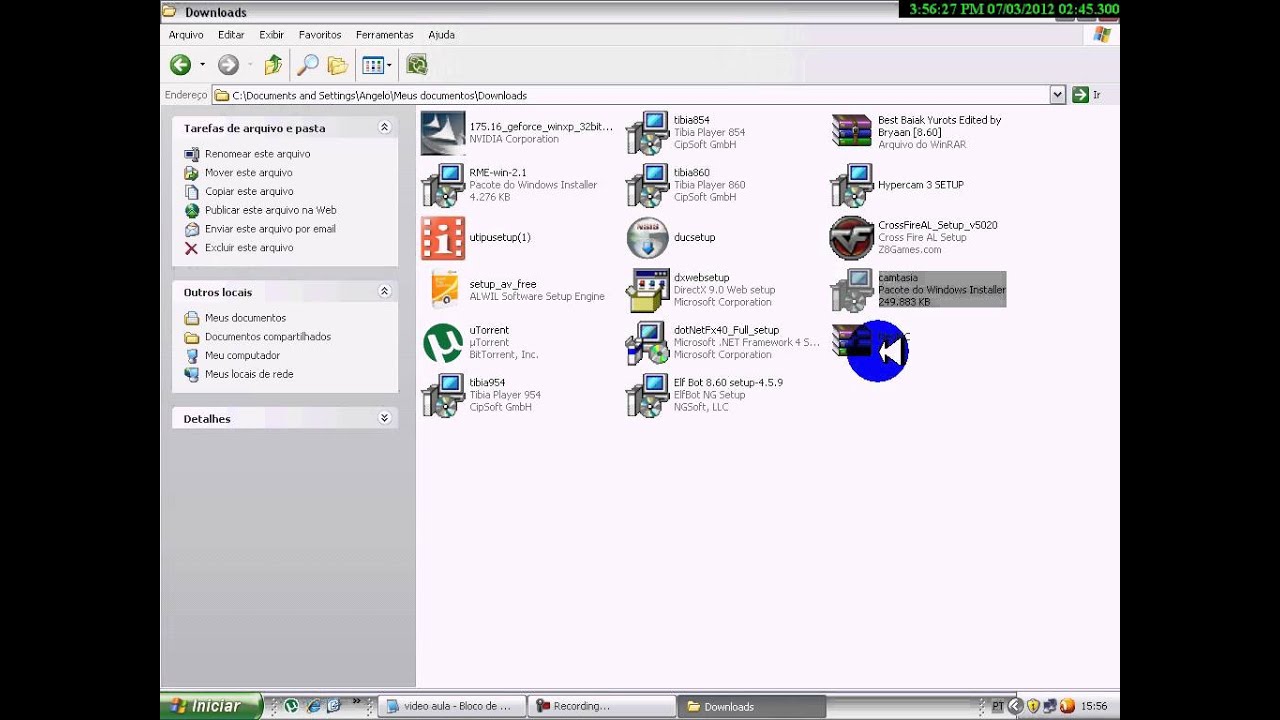Click the Ir go button
The width and height of the screenshot is (1280, 720).
1086,95
